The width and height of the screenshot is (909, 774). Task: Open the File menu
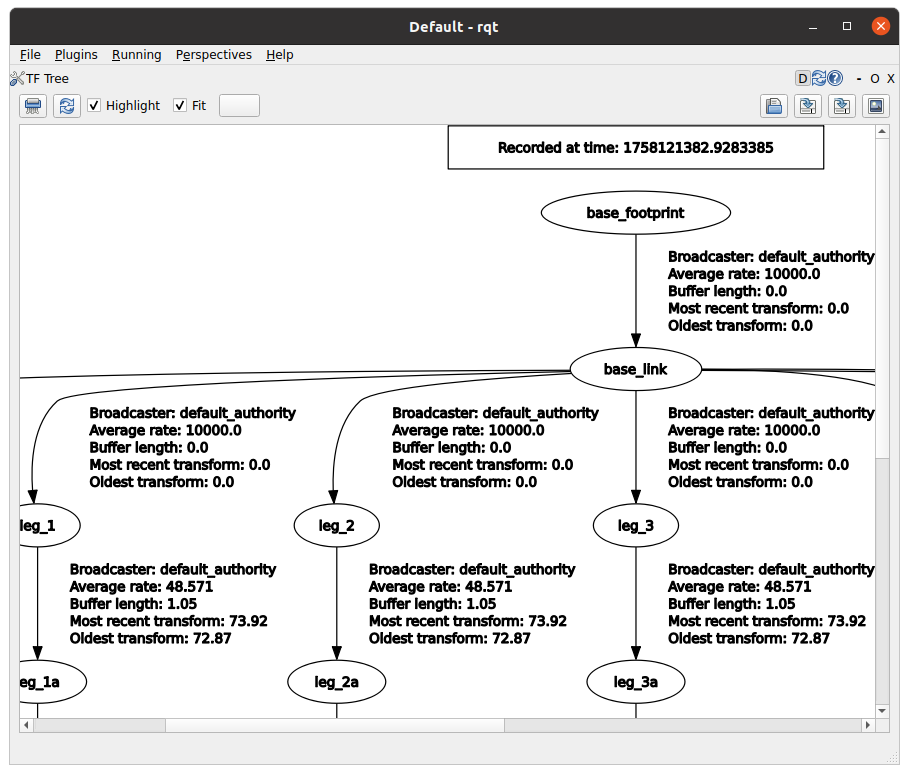click(30, 55)
